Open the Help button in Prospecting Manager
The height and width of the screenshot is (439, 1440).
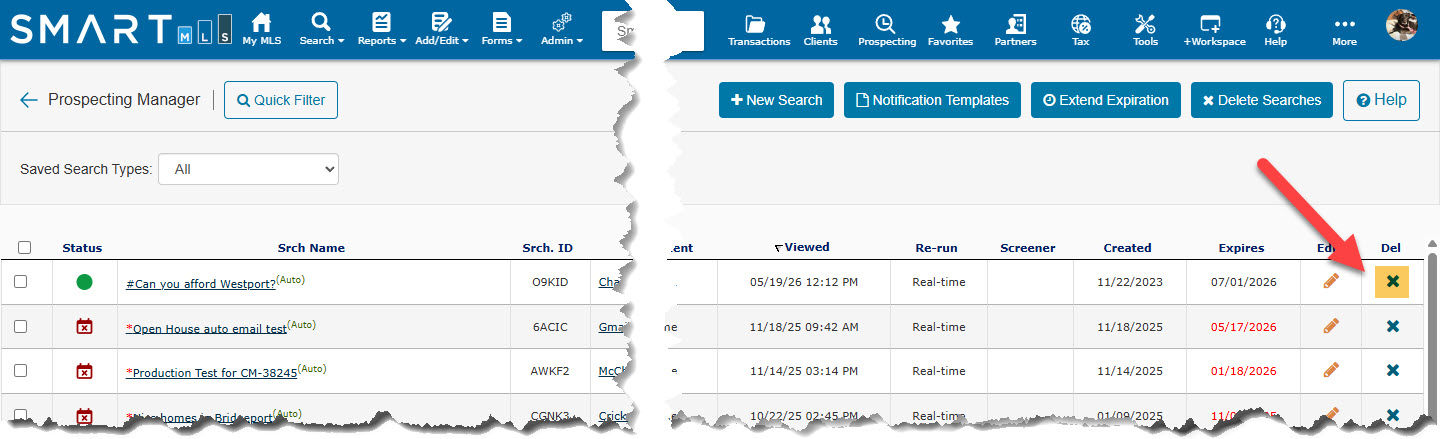(1381, 100)
